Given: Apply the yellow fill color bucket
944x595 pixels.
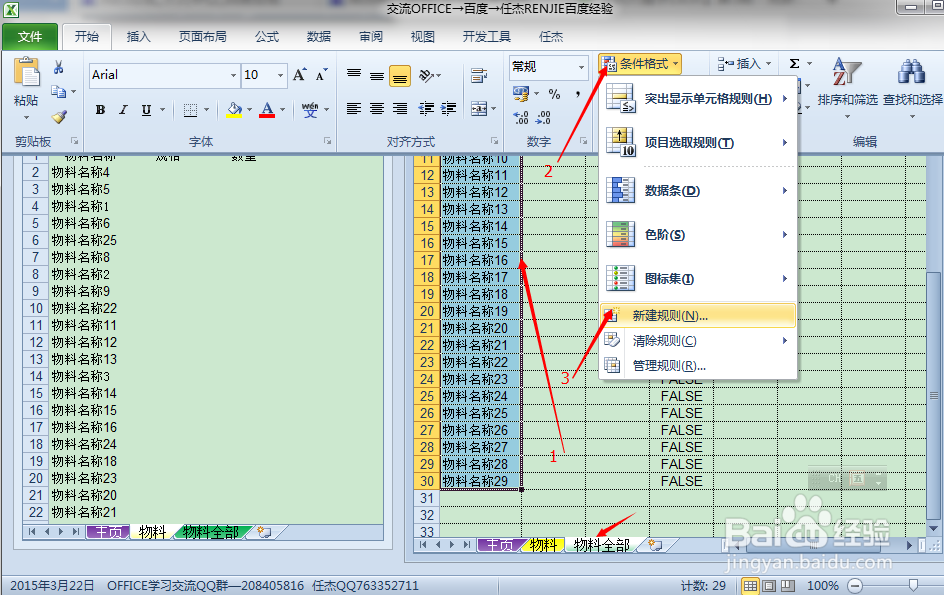Looking at the screenshot, I should tap(234, 110).
